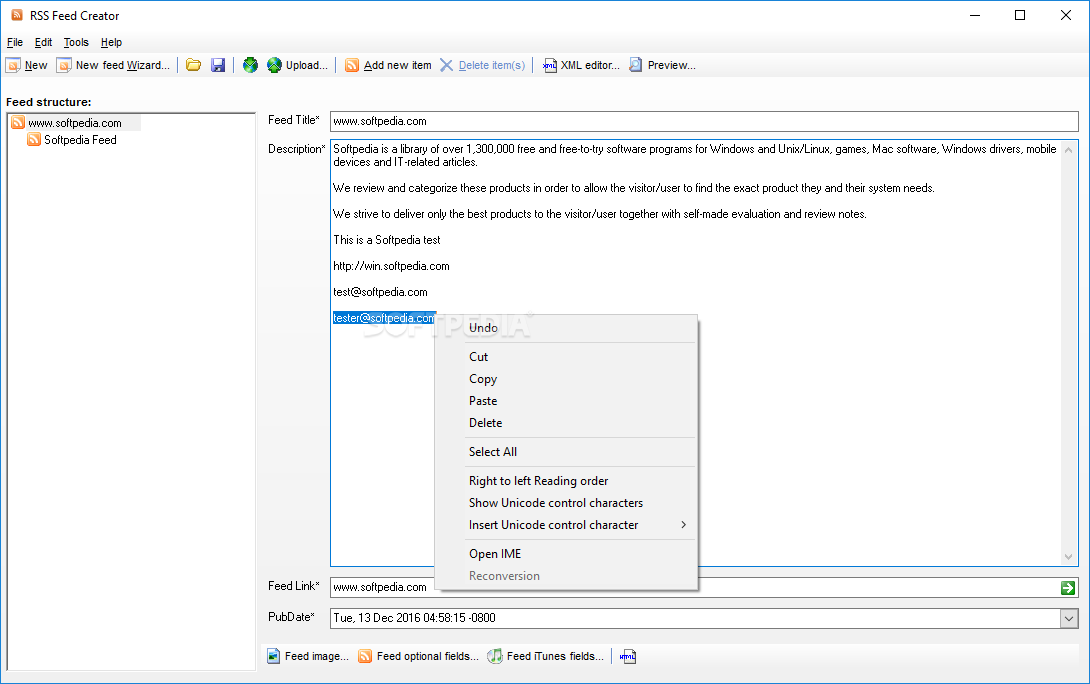Click the Feed Title input field
This screenshot has width=1090, height=684.
[704, 121]
